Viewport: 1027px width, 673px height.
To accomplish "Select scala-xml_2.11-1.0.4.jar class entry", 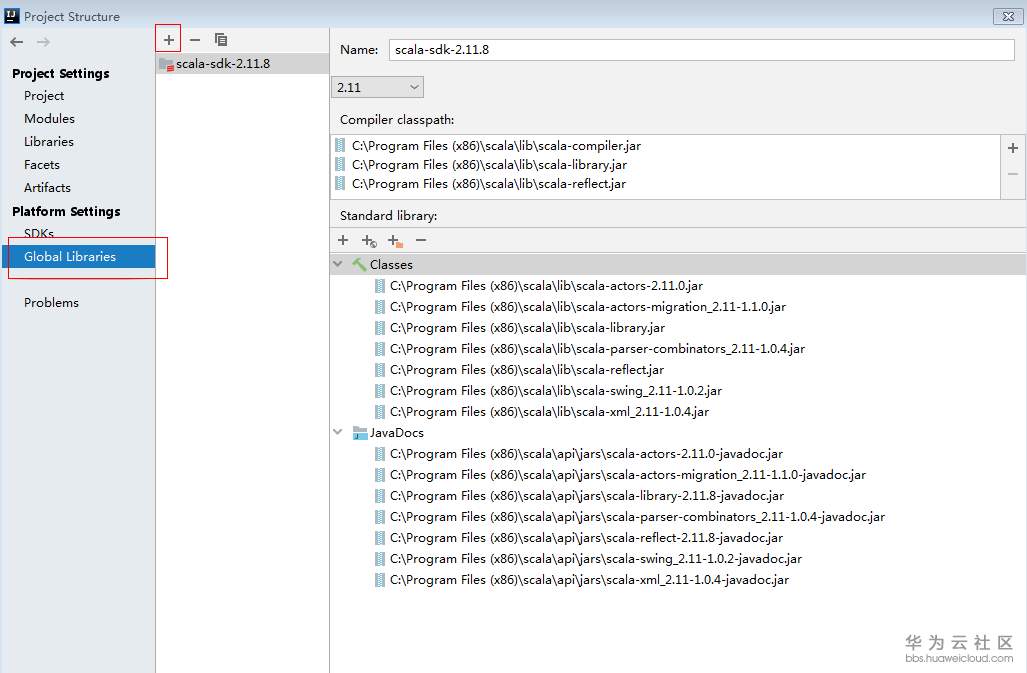I will 549,411.
